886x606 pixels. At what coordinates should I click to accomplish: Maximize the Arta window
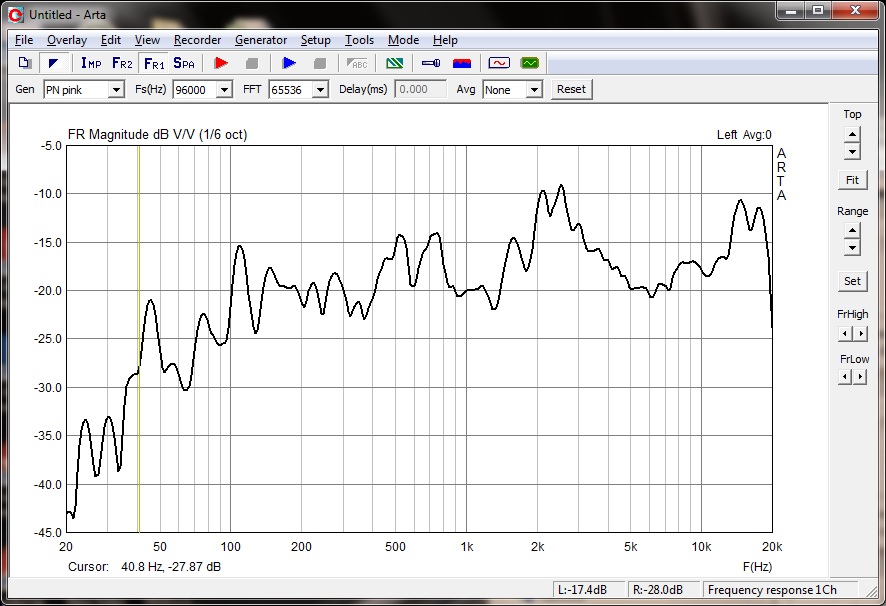pyautogui.click(x=818, y=11)
